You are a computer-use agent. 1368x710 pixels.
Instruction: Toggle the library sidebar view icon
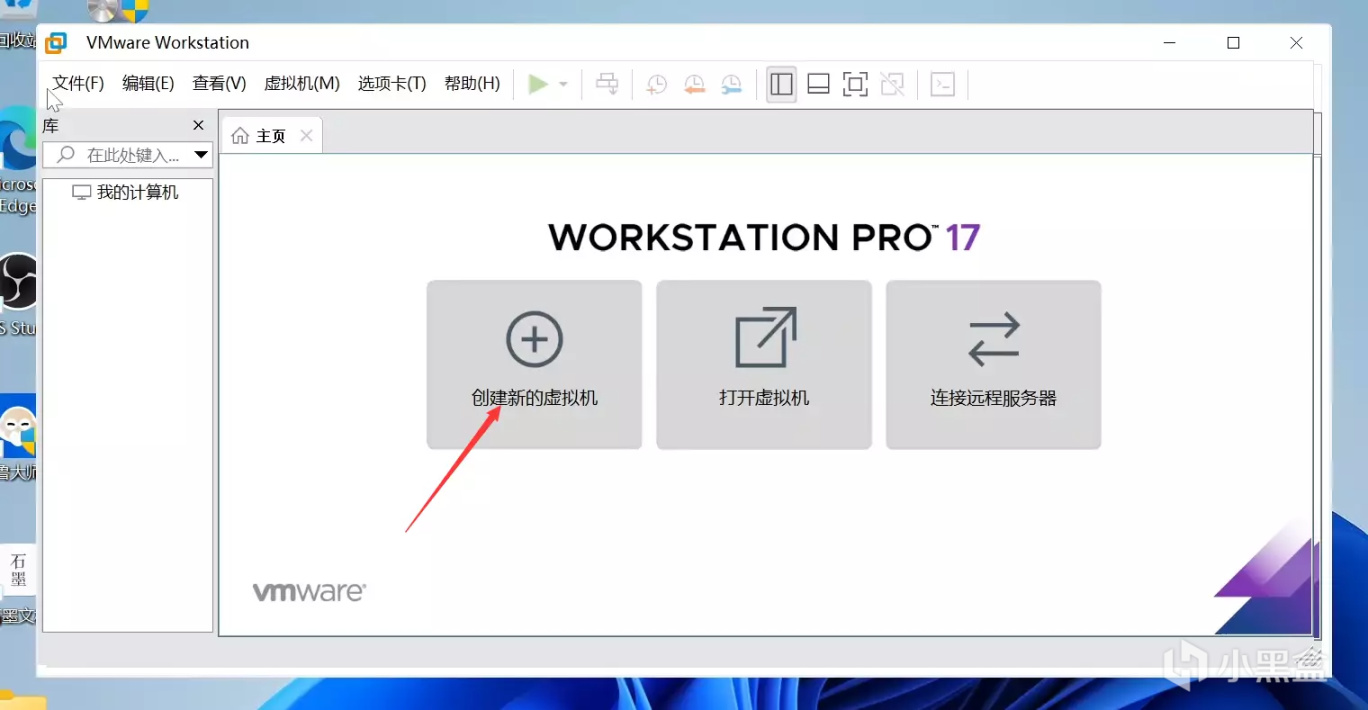[782, 85]
